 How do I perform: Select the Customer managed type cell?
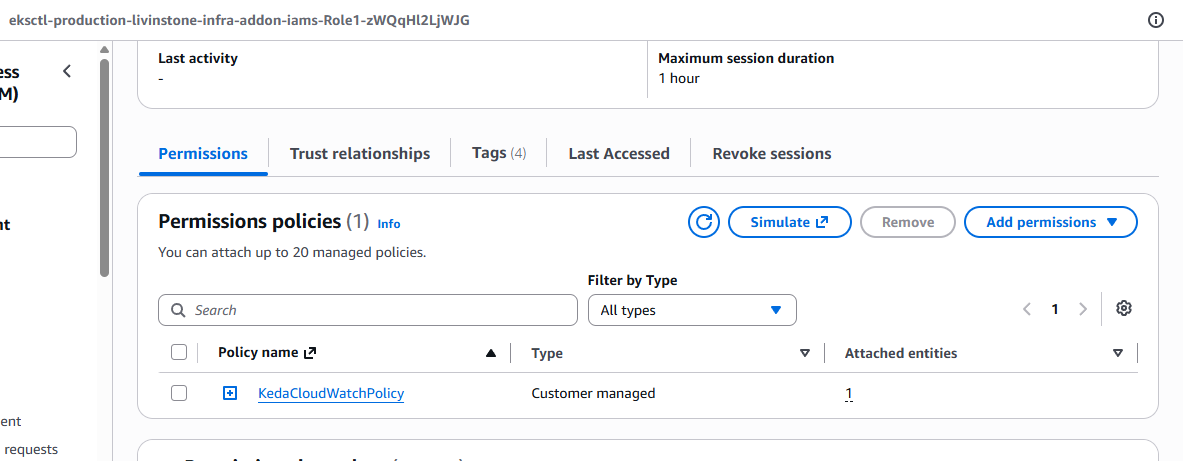[593, 393]
